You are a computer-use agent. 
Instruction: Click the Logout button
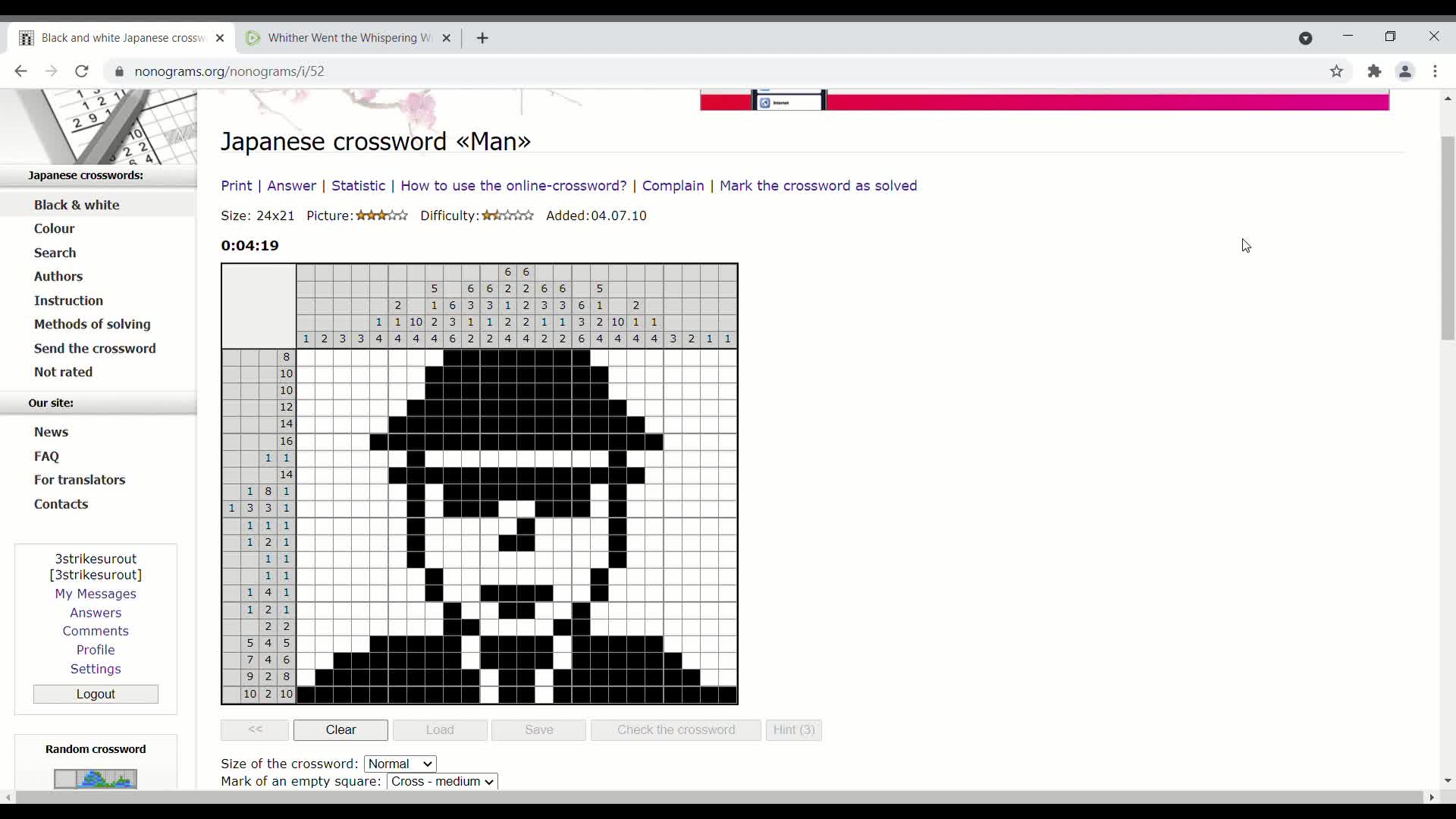tap(96, 694)
